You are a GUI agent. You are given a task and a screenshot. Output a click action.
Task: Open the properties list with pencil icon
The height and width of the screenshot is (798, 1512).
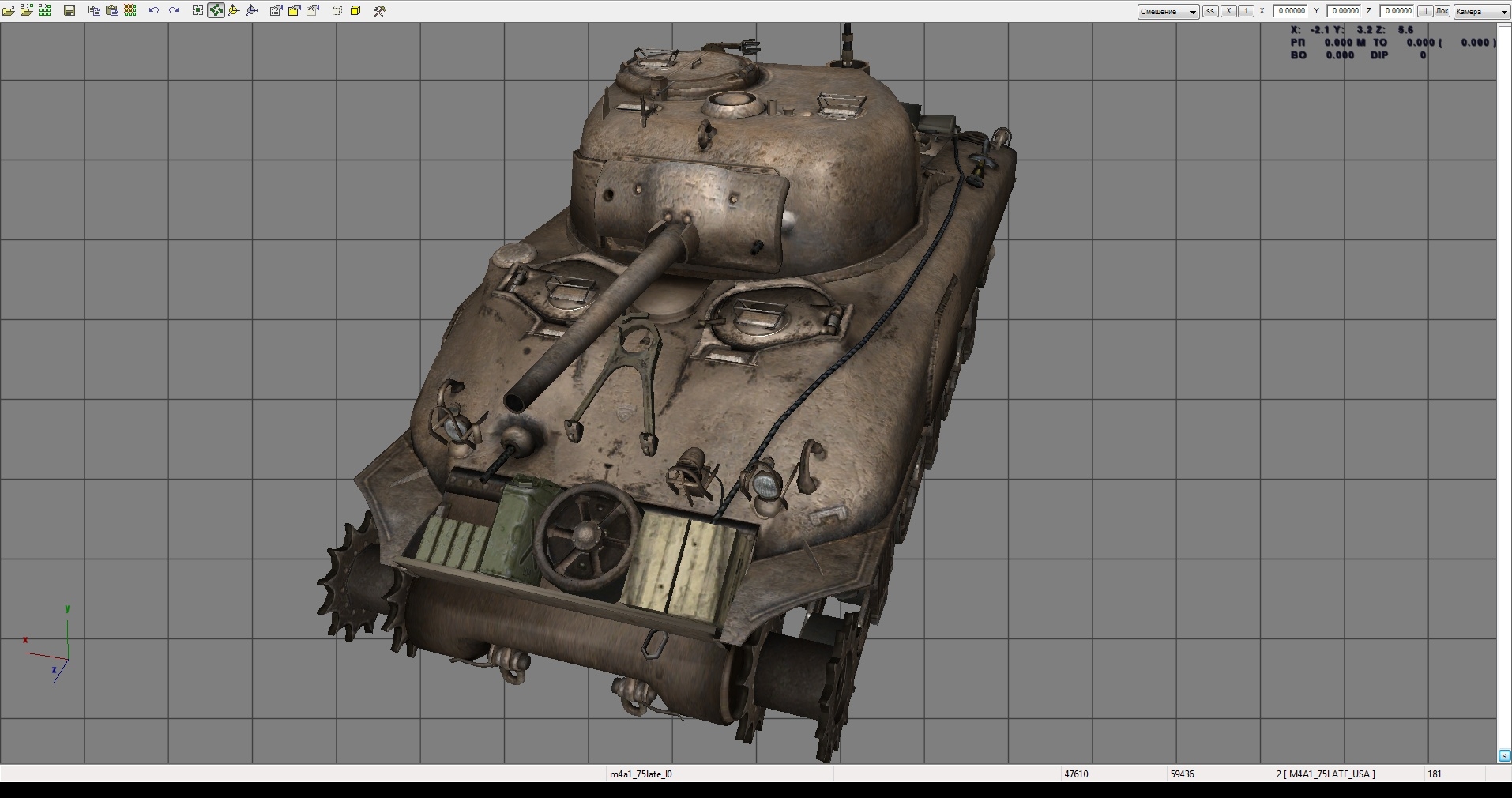276,10
